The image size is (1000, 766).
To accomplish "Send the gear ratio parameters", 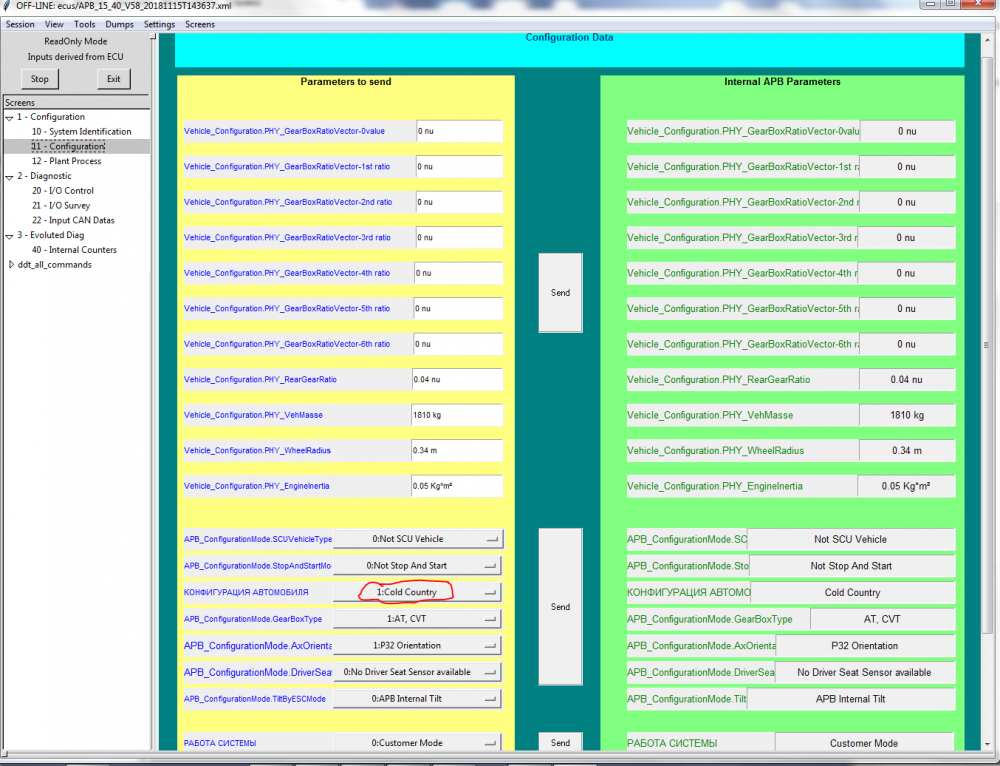I will pyautogui.click(x=560, y=293).
